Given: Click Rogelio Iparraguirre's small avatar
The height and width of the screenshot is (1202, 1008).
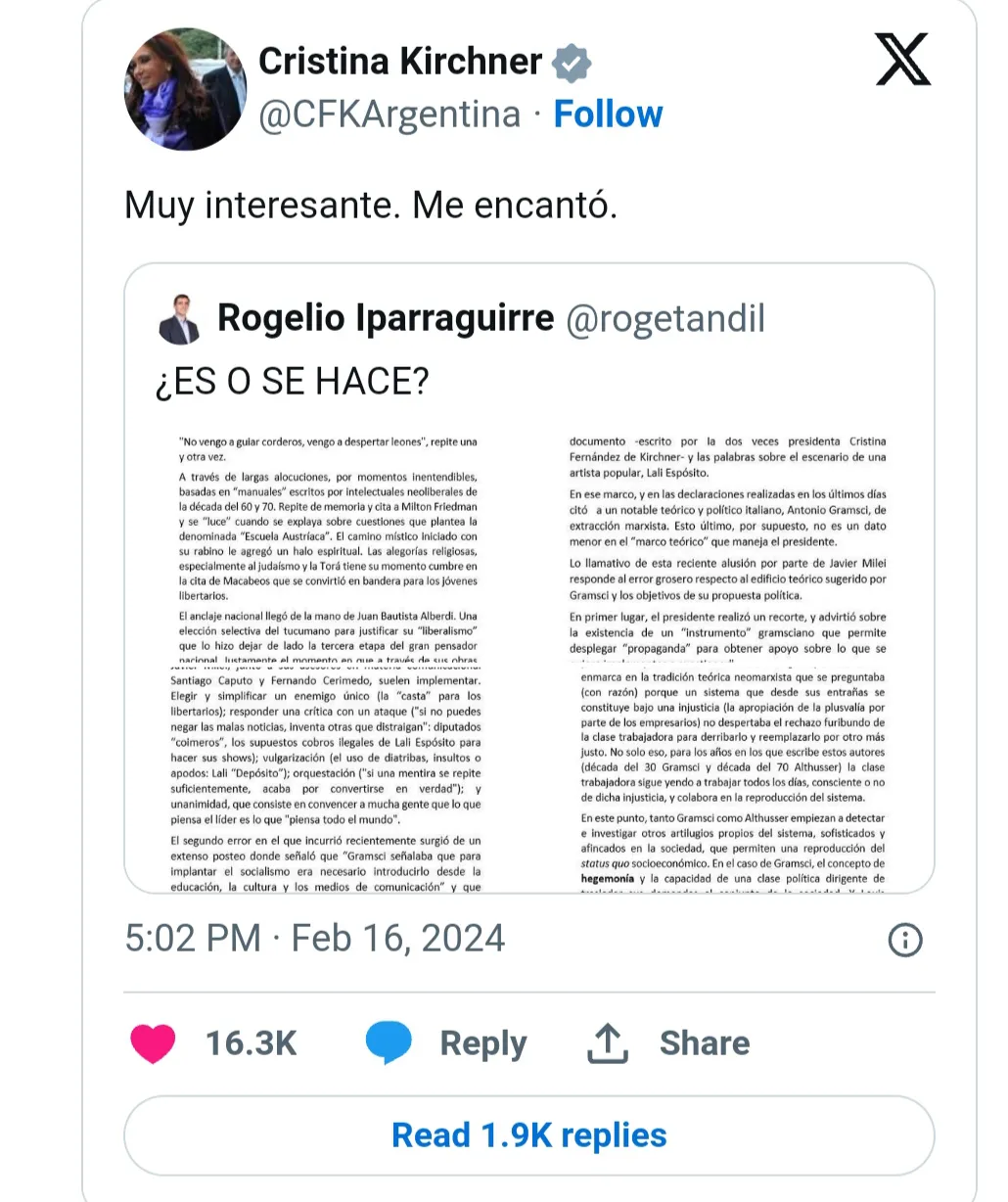Looking at the screenshot, I should coord(178,319).
